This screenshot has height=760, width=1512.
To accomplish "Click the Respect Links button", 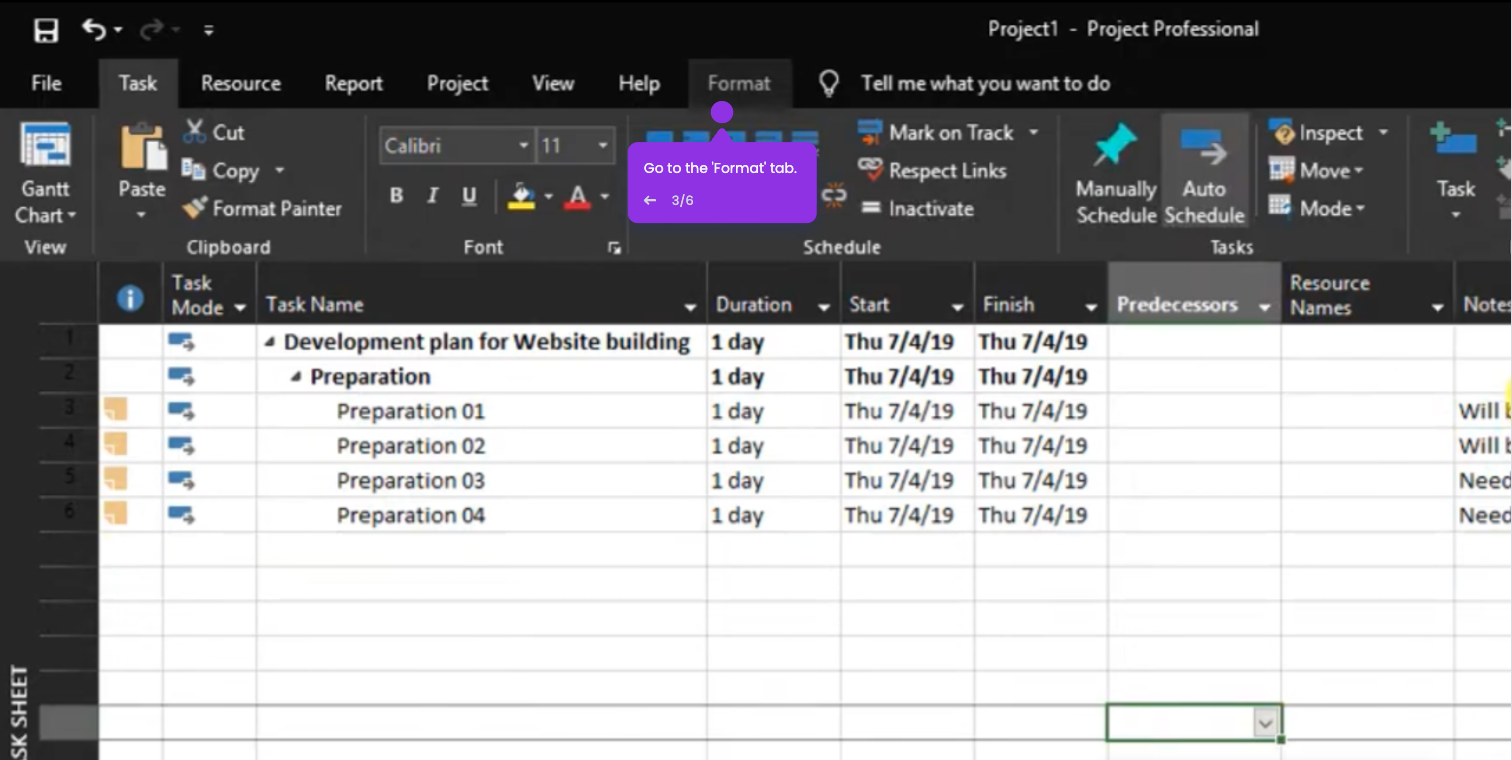I will (933, 171).
